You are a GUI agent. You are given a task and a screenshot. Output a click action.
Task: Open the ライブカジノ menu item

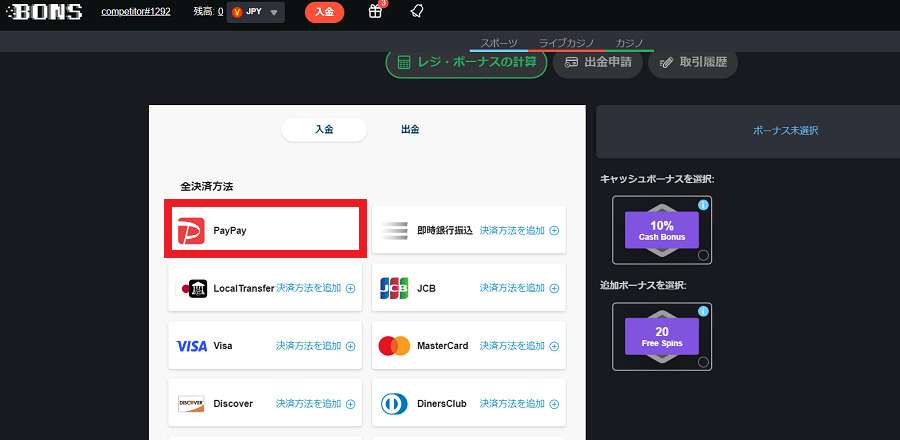tap(567, 44)
